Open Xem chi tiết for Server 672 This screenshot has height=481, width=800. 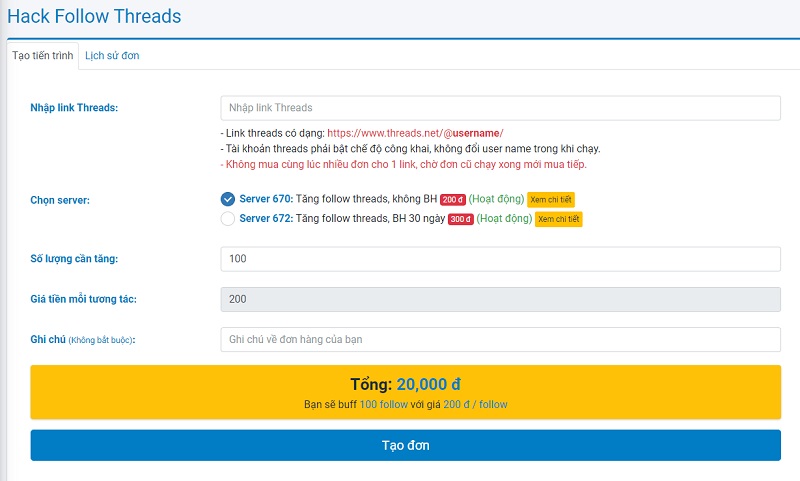[x=559, y=219]
